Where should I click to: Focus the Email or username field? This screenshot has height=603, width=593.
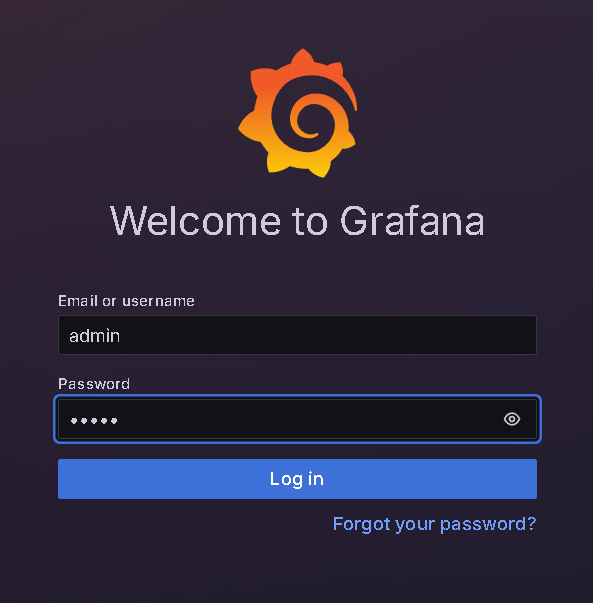coord(297,335)
